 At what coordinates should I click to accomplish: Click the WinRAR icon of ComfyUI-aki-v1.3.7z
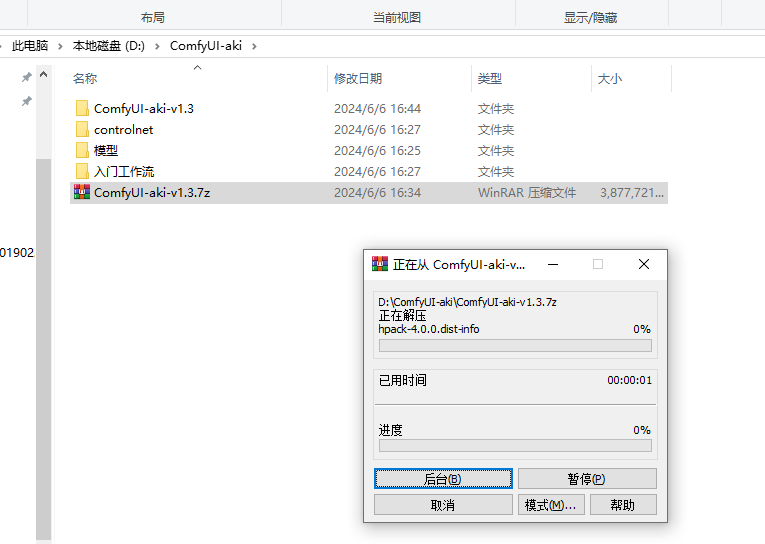(x=82, y=192)
